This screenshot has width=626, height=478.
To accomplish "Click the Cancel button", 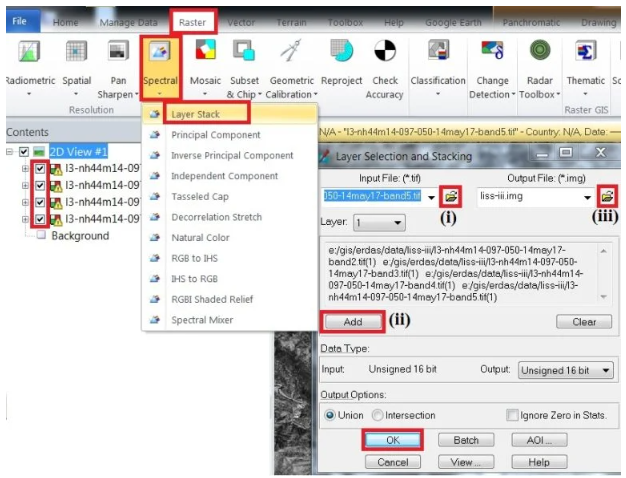I will pos(393,462).
